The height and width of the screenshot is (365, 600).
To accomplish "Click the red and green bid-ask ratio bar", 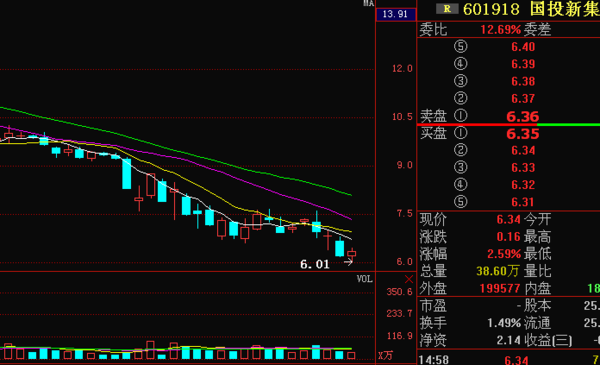I will coord(508,125).
